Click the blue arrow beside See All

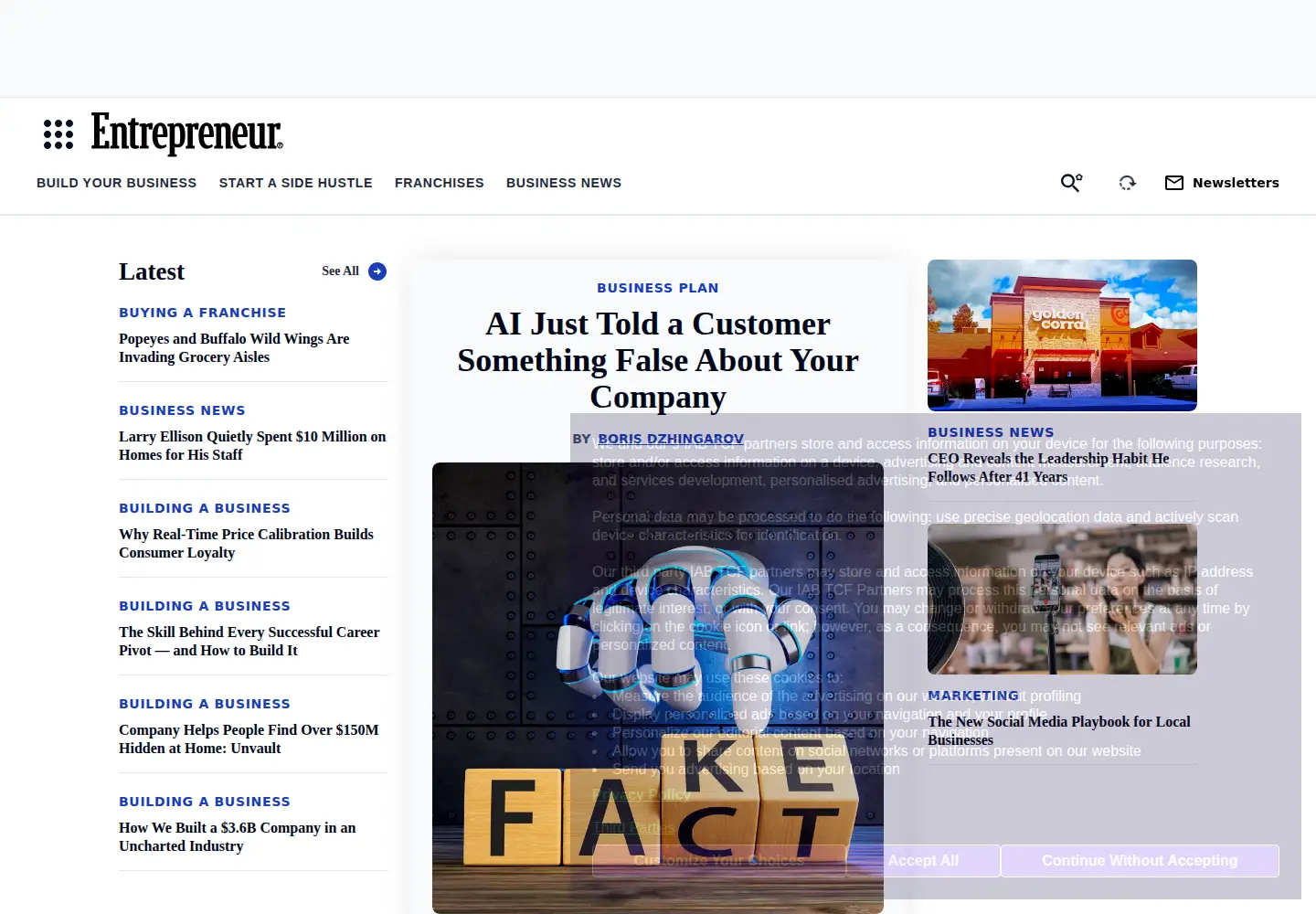377,271
